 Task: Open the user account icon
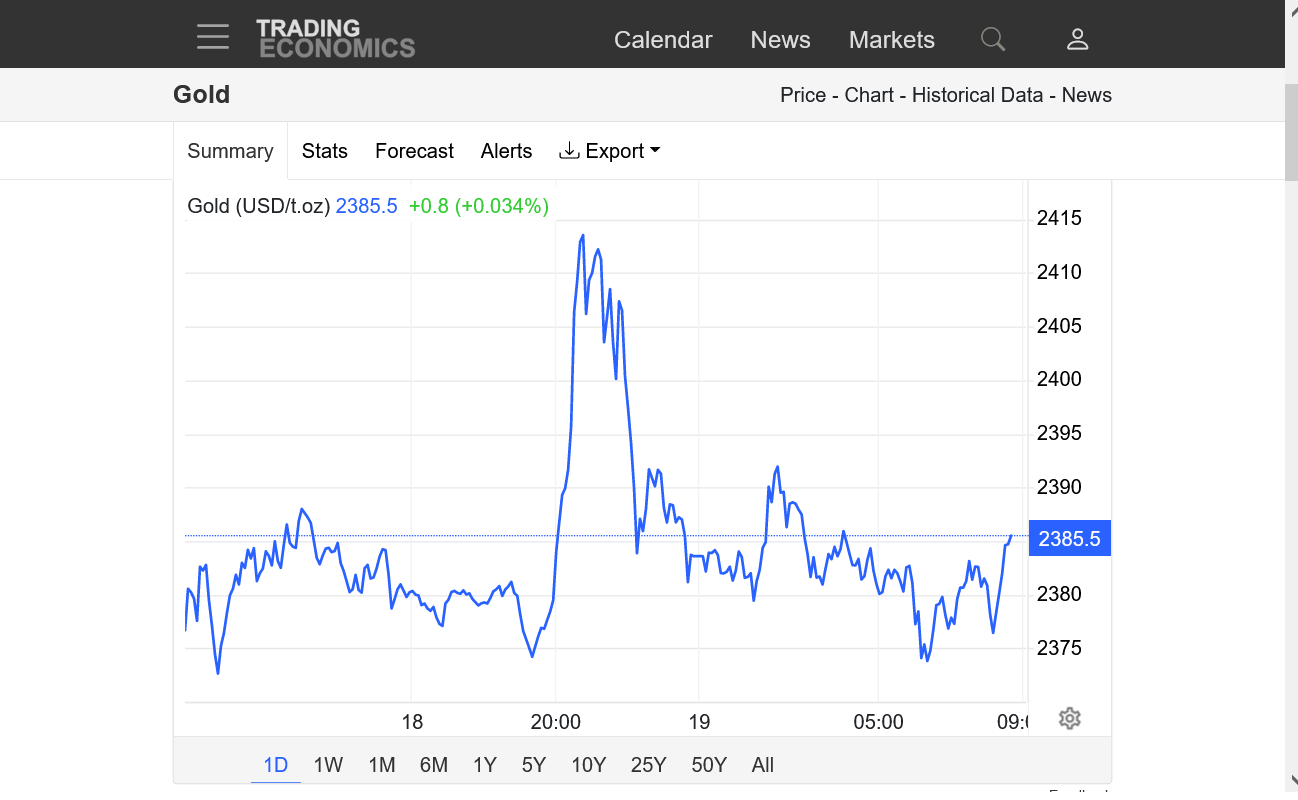tap(1077, 39)
